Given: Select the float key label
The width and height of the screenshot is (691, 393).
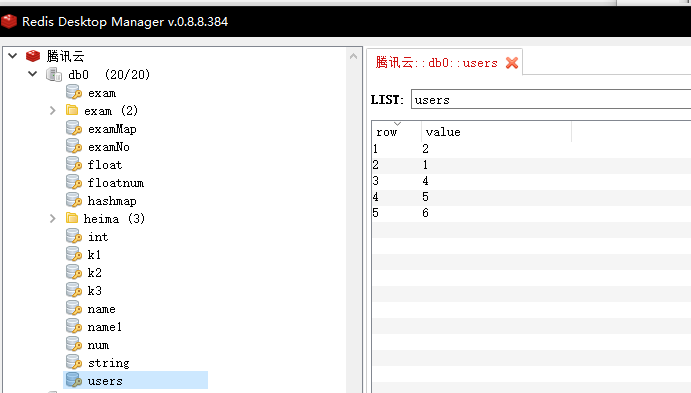Looking at the screenshot, I should 104,165.
